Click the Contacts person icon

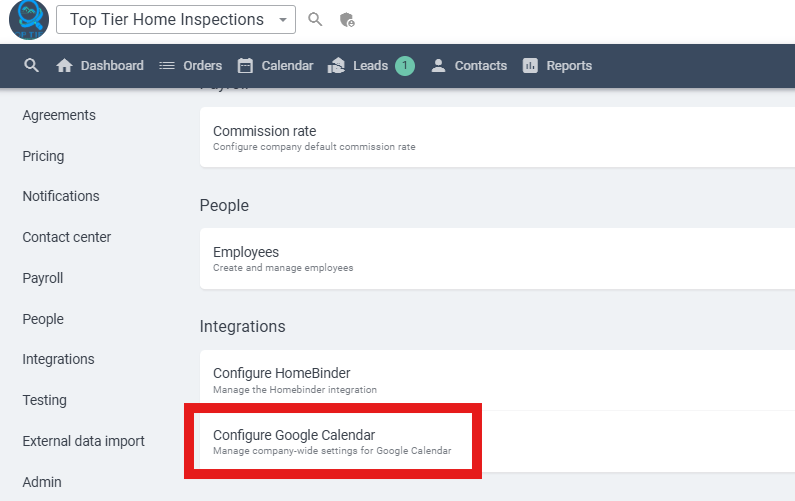tap(438, 65)
